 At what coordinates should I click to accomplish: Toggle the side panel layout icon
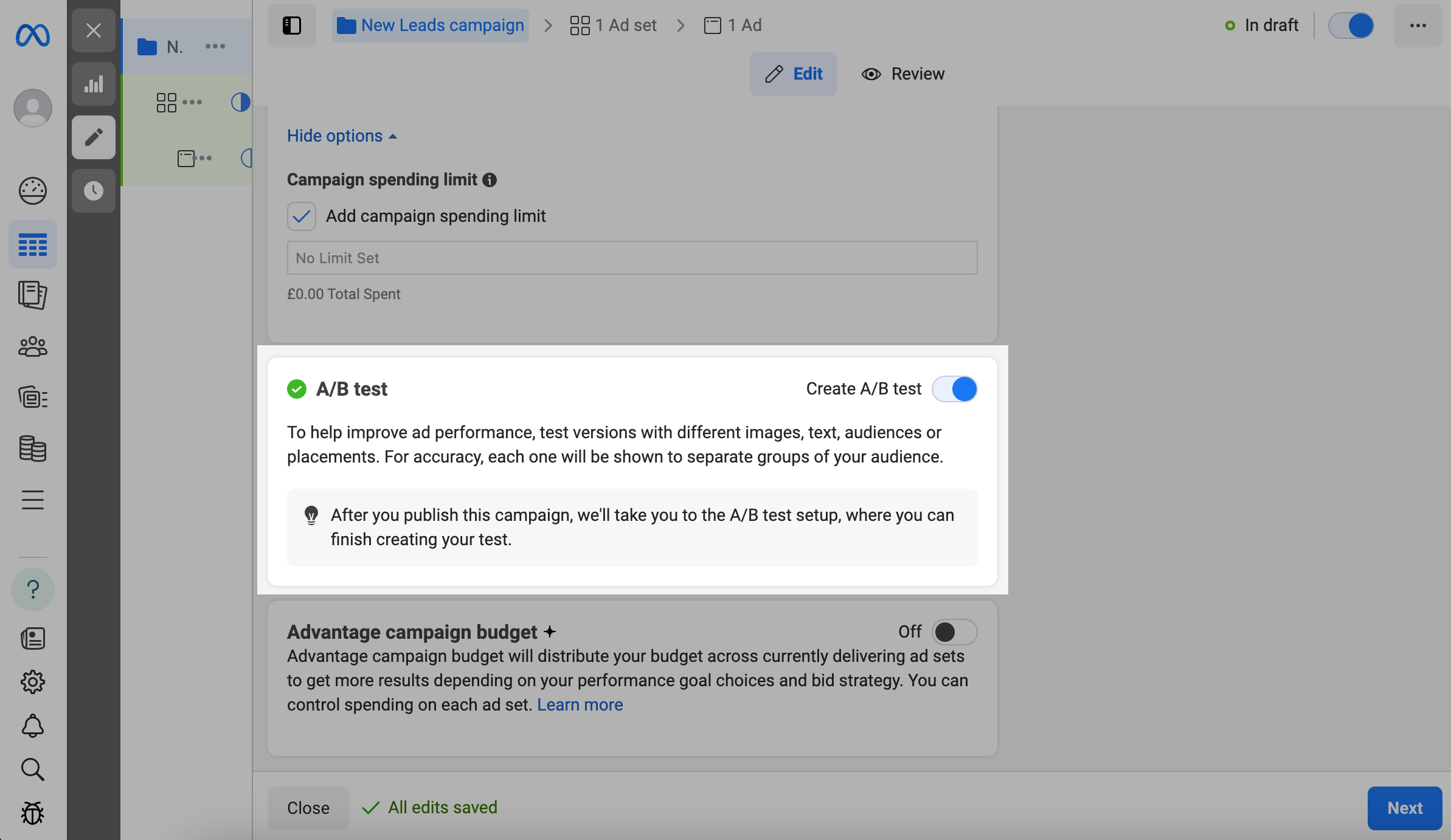[x=292, y=26]
